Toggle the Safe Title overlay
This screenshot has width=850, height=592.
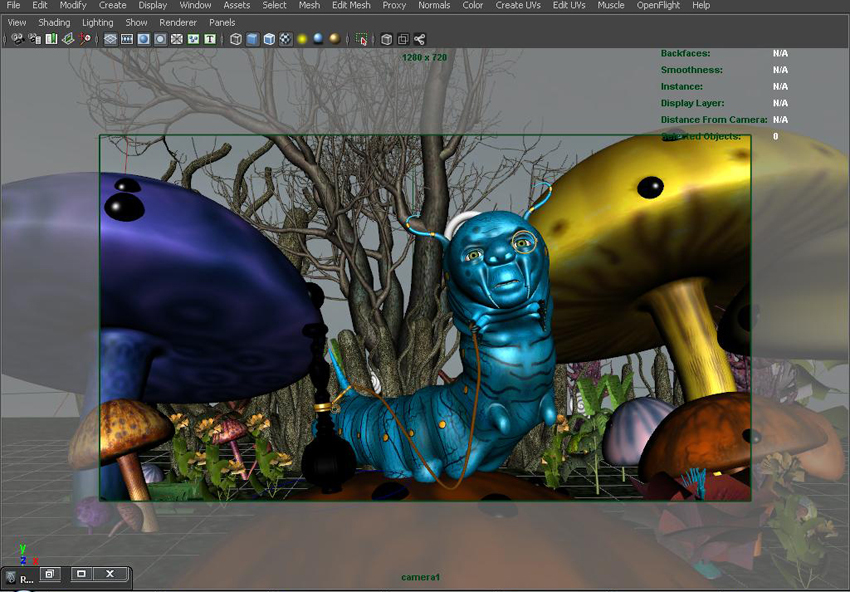pyautogui.click(x=210, y=39)
